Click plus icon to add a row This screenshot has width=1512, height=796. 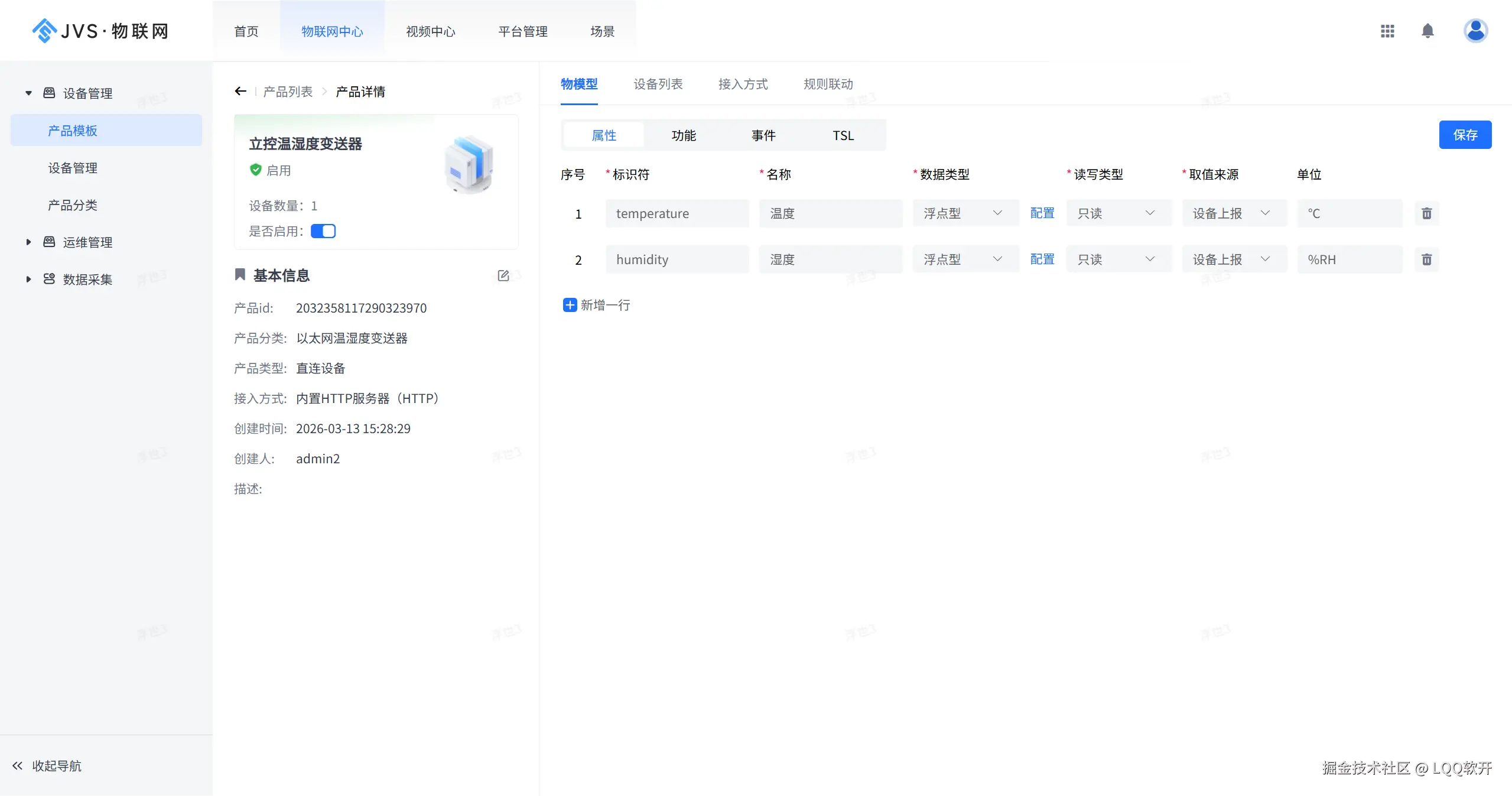point(570,305)
